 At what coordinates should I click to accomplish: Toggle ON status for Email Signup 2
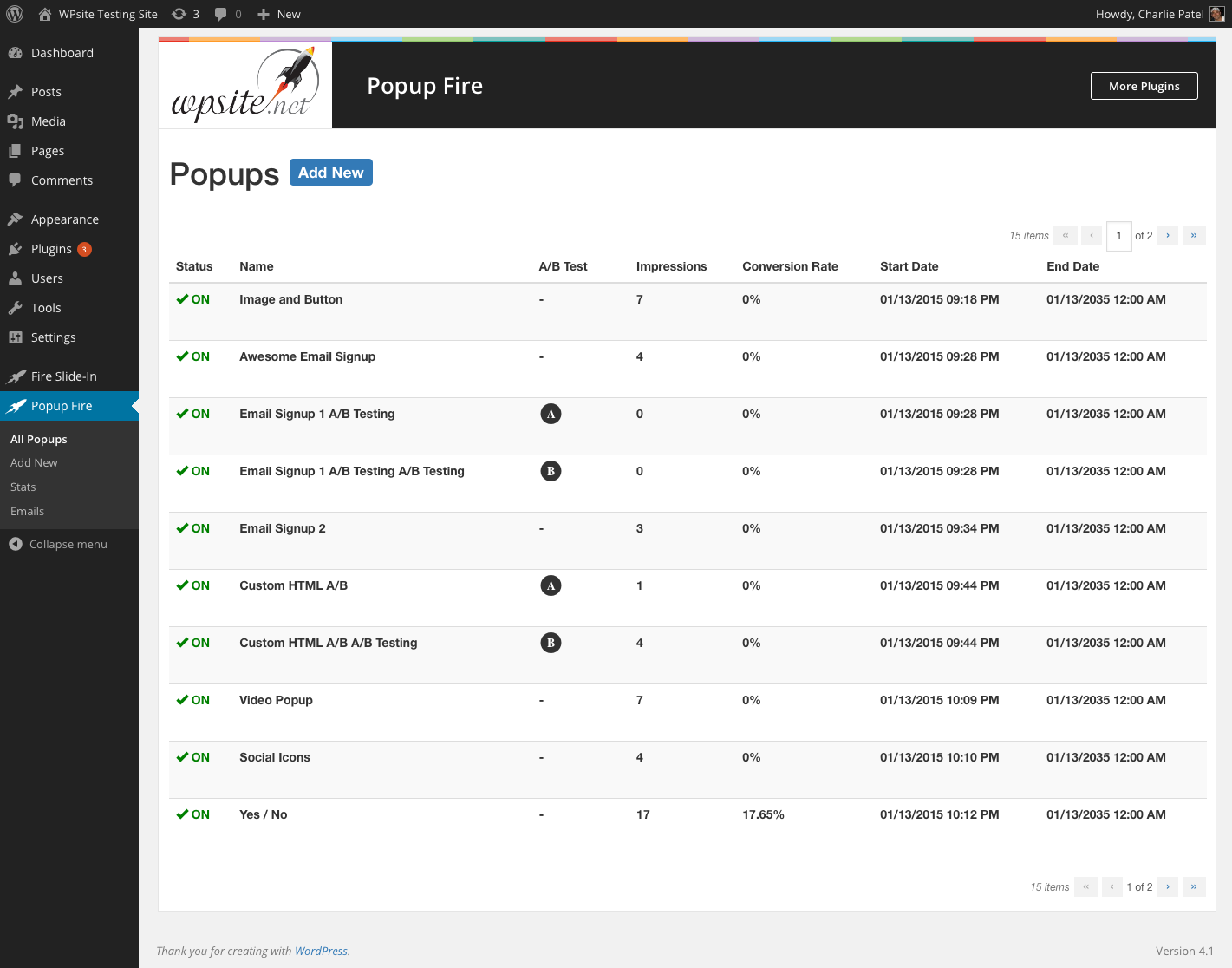[x=192, y=528]
